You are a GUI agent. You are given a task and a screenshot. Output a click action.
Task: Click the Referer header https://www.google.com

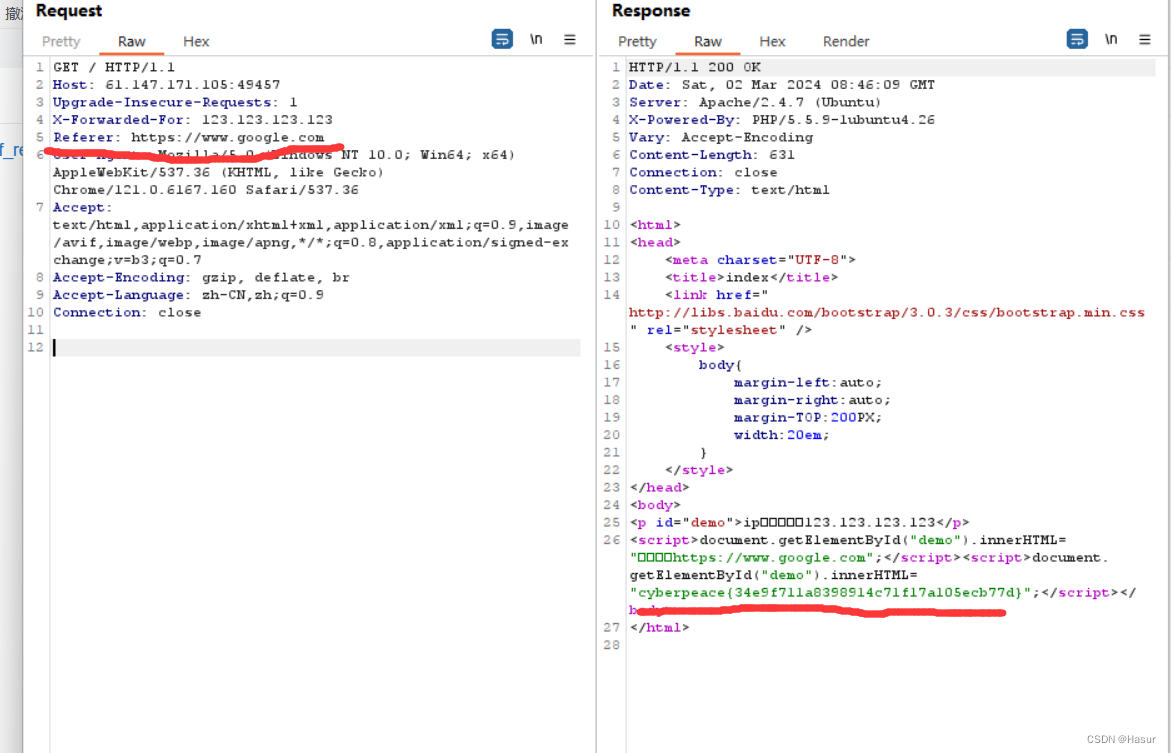pos(188,137)
